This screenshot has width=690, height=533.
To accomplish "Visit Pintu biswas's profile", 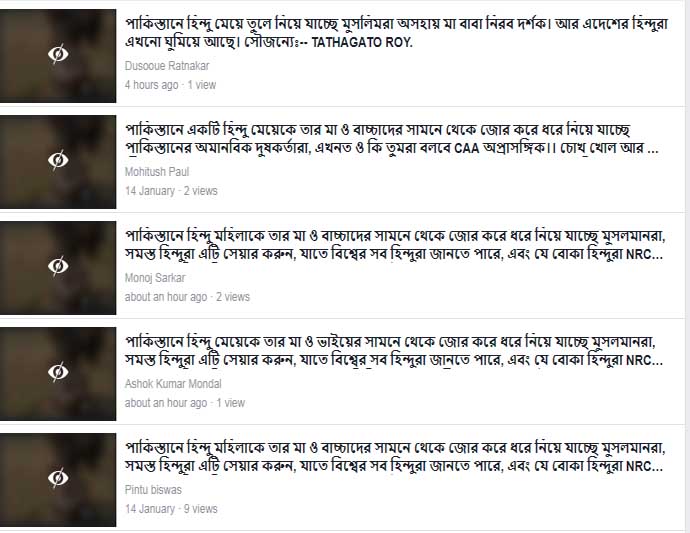I will click(x=153, y=490).
